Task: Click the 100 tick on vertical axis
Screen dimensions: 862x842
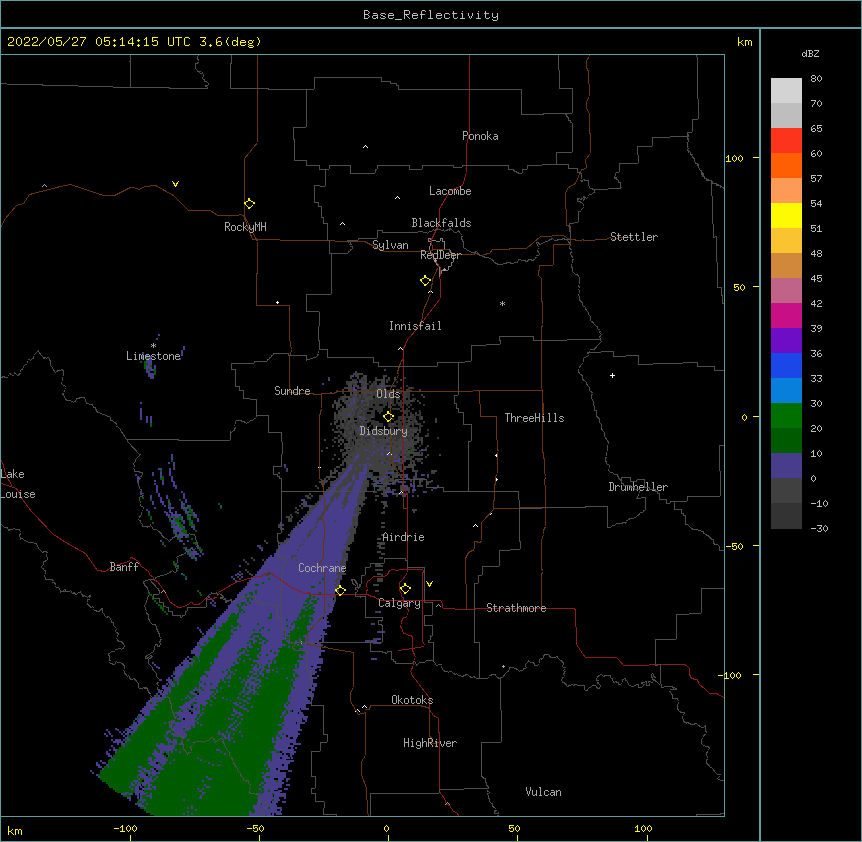Action: click(x=734, y=158)
